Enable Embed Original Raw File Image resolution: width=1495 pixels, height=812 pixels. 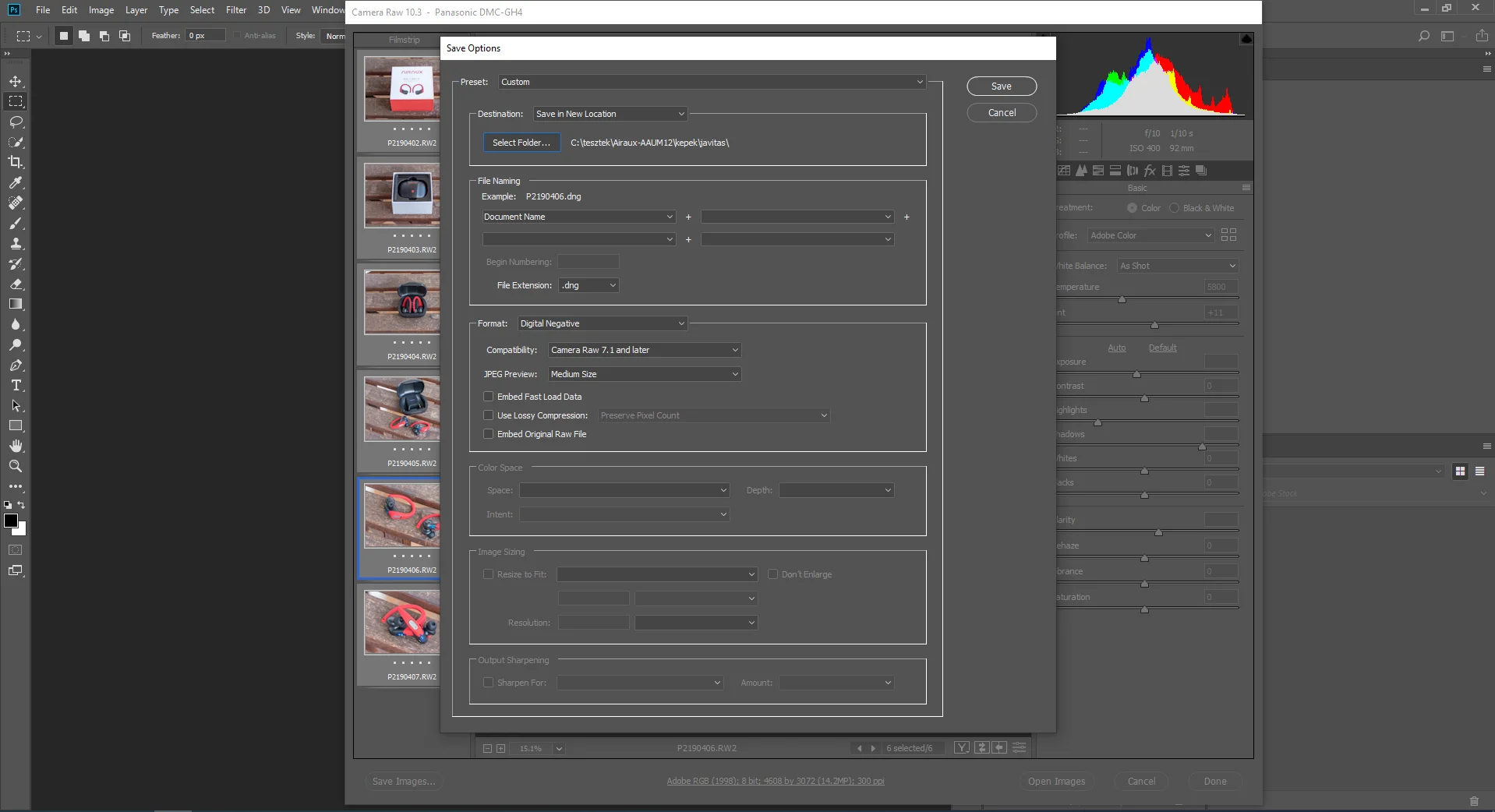tap(489, 434)
